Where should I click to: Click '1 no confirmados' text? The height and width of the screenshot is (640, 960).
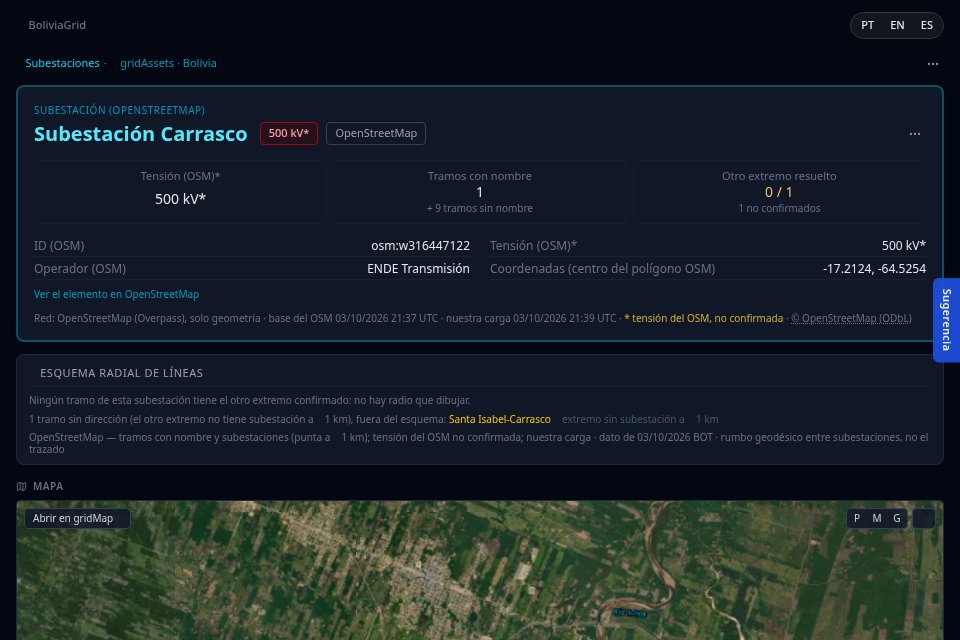(x=779, y=208)
